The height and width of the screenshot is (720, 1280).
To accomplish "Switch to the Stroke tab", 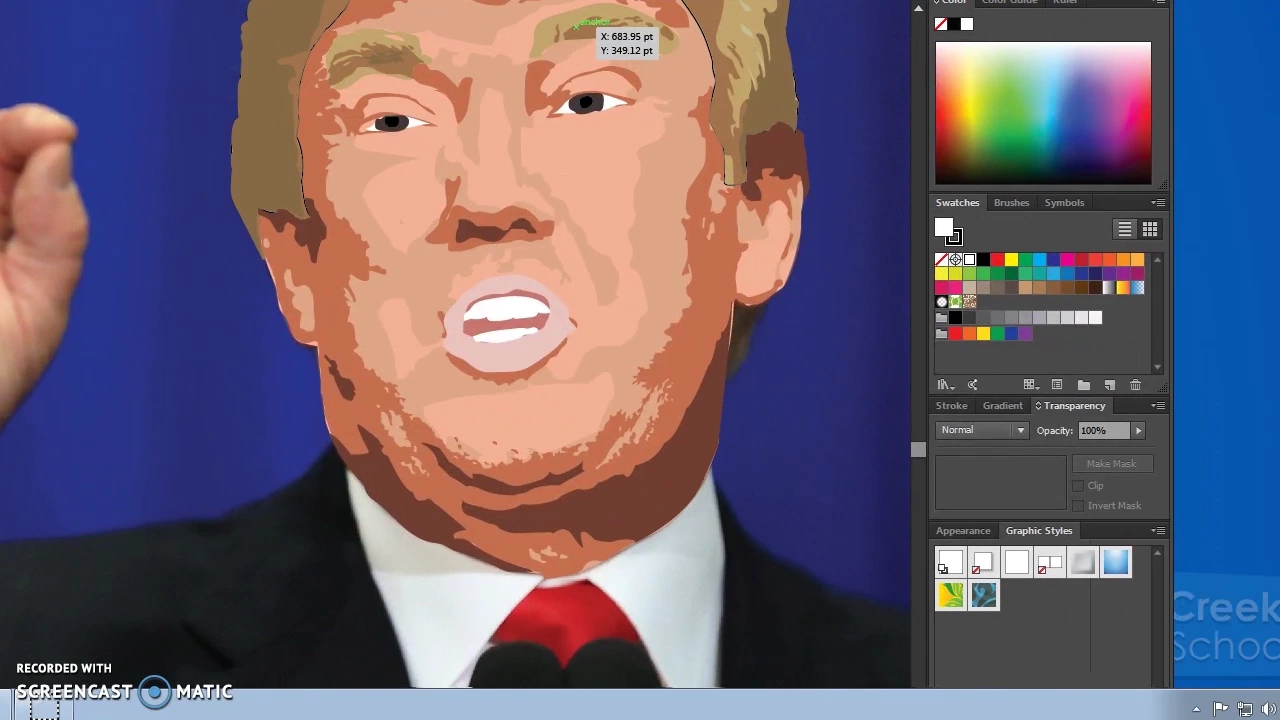I will pos(951,406).
